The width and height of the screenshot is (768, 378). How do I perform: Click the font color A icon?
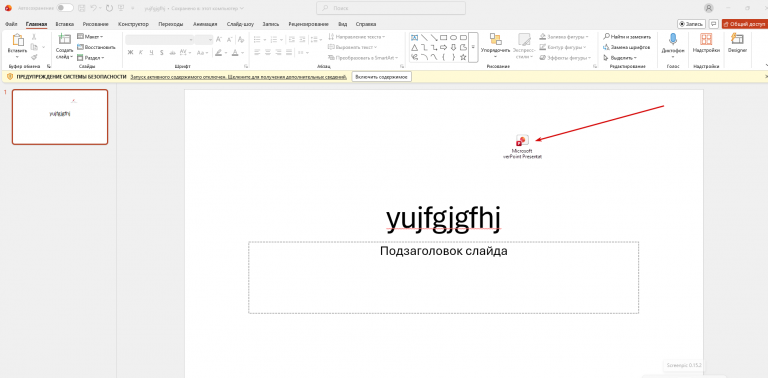[x=235, y=52]
